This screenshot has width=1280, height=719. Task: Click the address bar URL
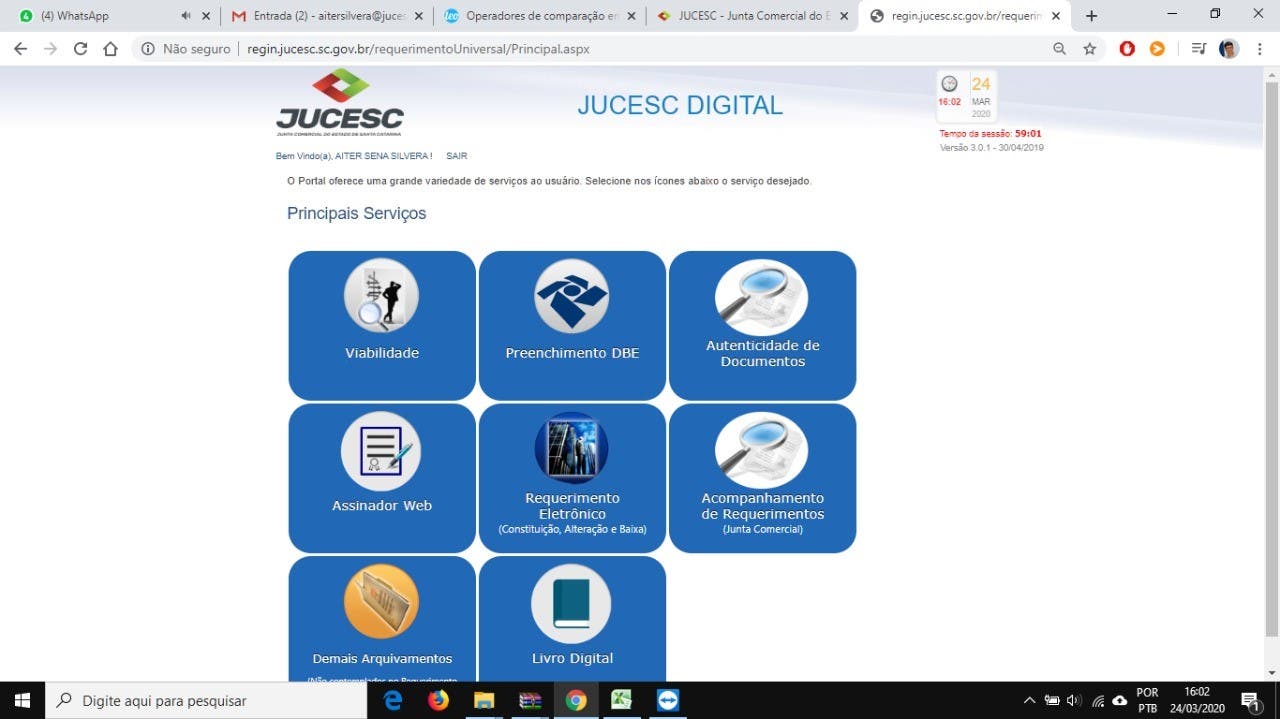click(418, 49)
